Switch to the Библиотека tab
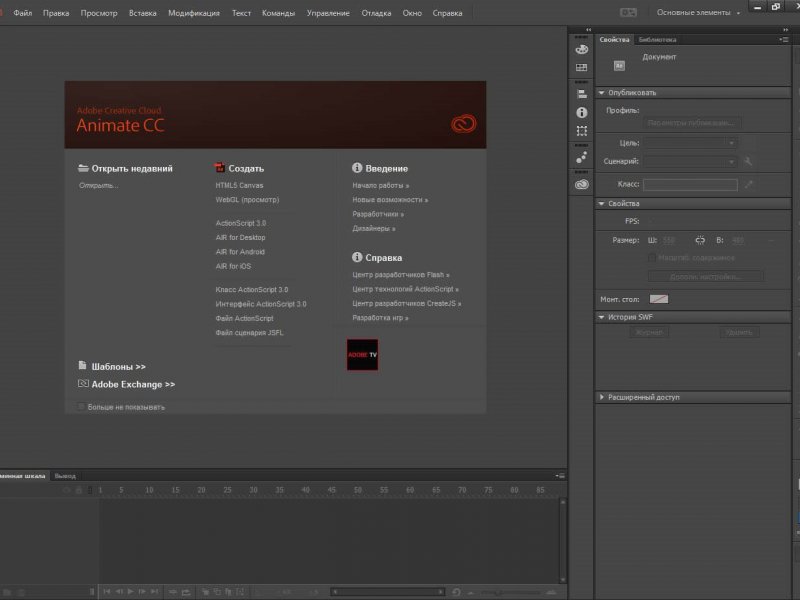The image size is (800, 600). [657, 40]
